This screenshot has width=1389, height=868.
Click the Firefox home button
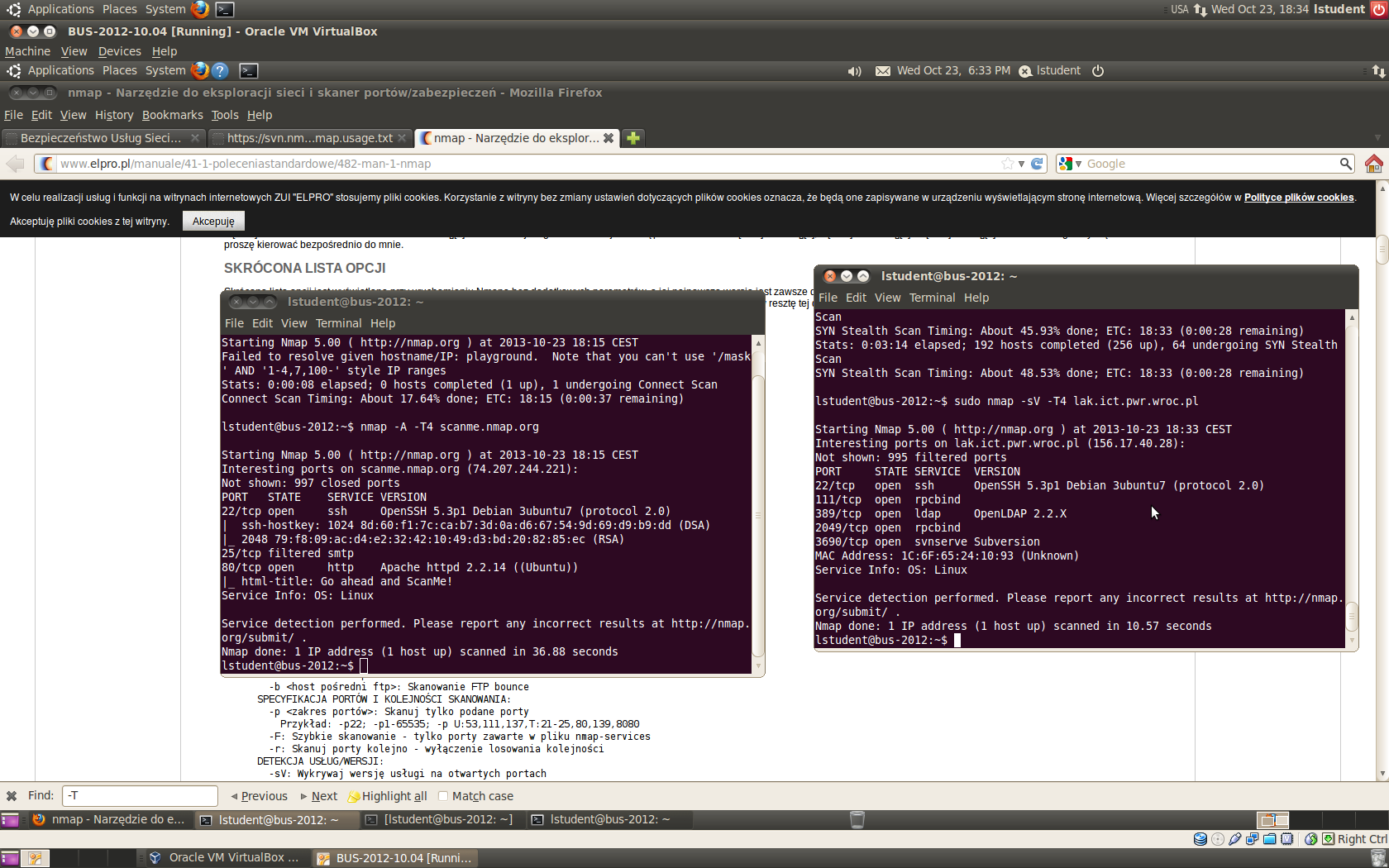coord(1373,164)
